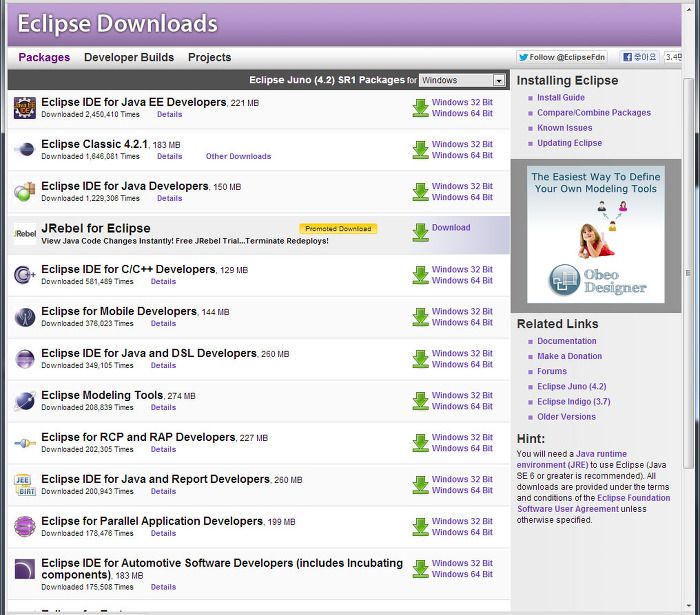Click Eclipse for Parallel Application Developers title

(x=152, y=521)
